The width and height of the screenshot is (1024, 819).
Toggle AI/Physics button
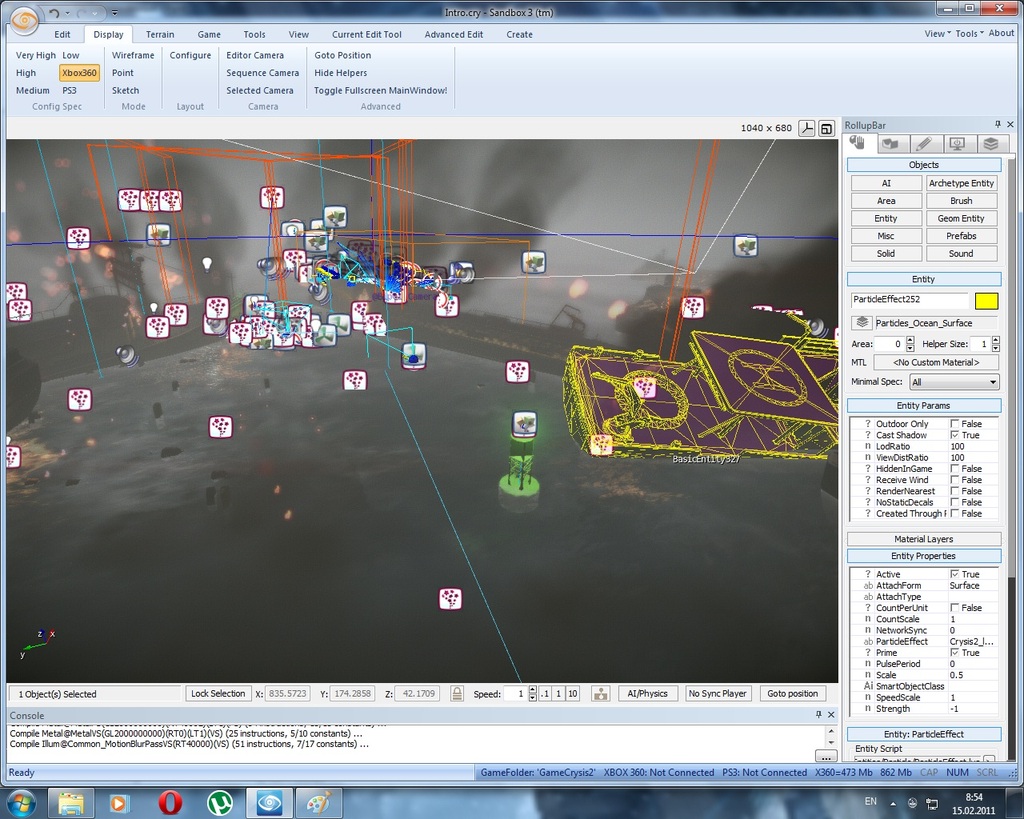click(x=647, y=694)
